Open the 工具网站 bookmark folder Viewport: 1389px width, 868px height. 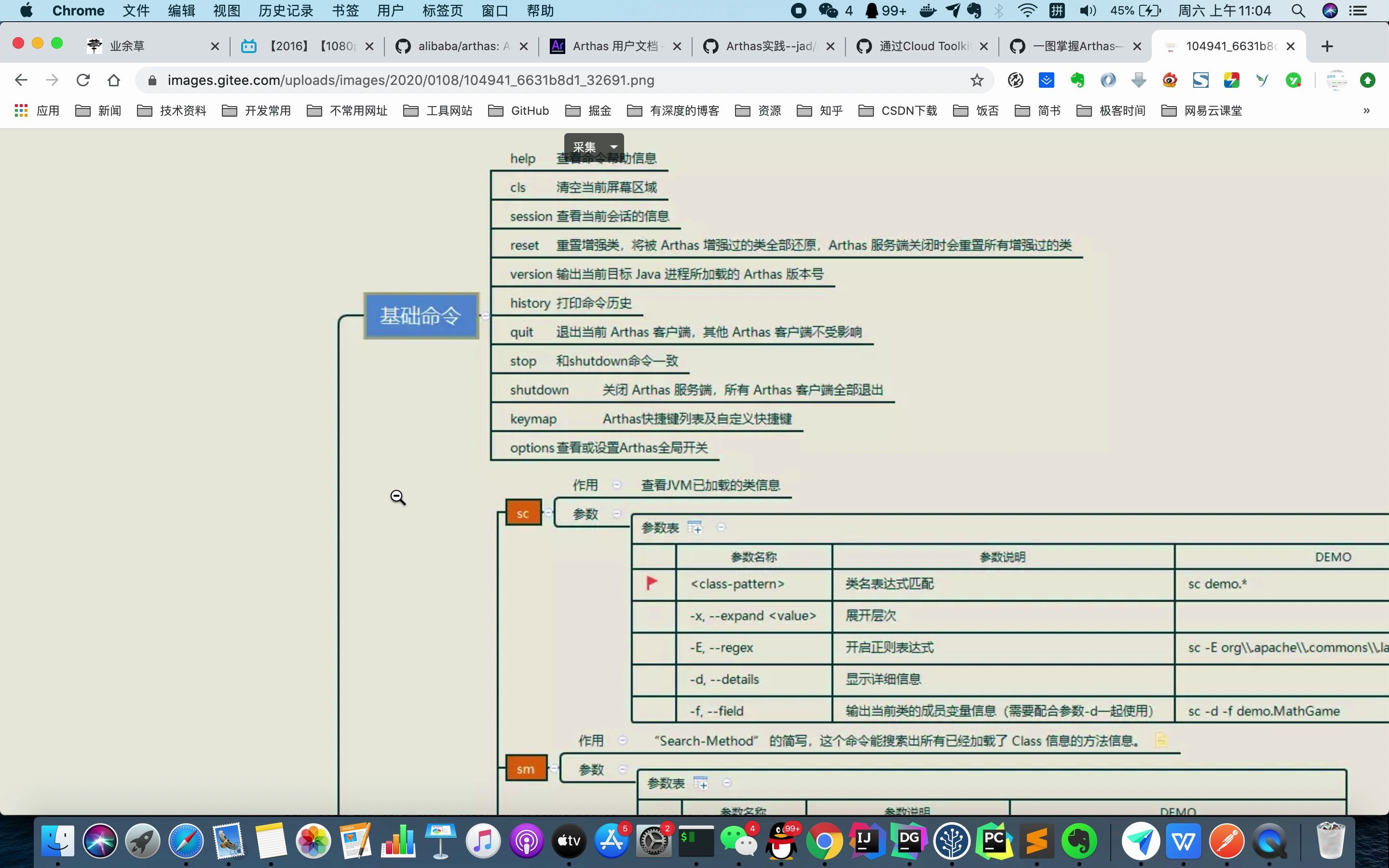point(438,111)
